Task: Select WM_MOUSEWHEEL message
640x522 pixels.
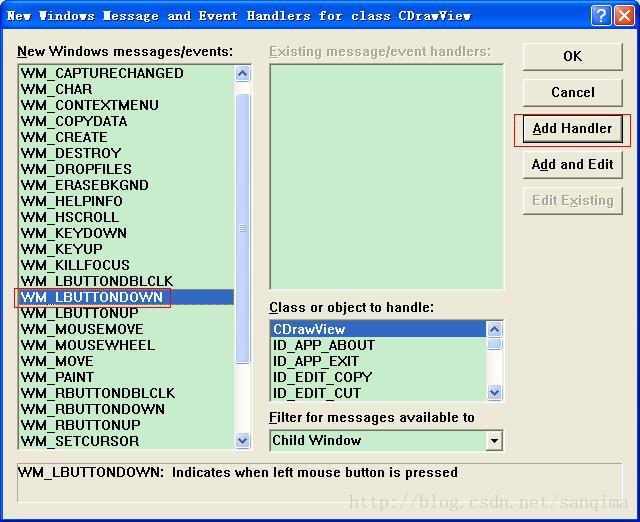Action: [127, 345]
